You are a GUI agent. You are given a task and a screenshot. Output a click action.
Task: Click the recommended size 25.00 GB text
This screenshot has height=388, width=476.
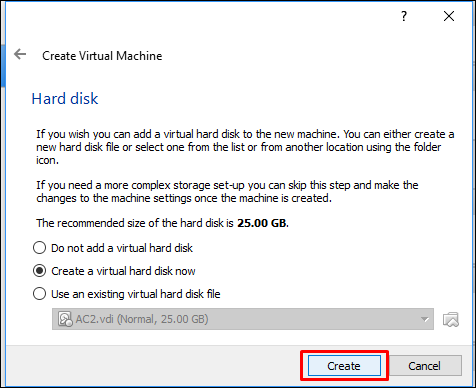pyautogui.click(x=262, y=223)
